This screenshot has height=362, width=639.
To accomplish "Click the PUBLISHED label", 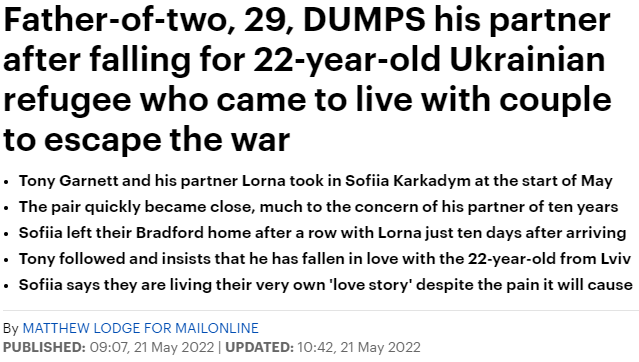I will click(44, 347).
